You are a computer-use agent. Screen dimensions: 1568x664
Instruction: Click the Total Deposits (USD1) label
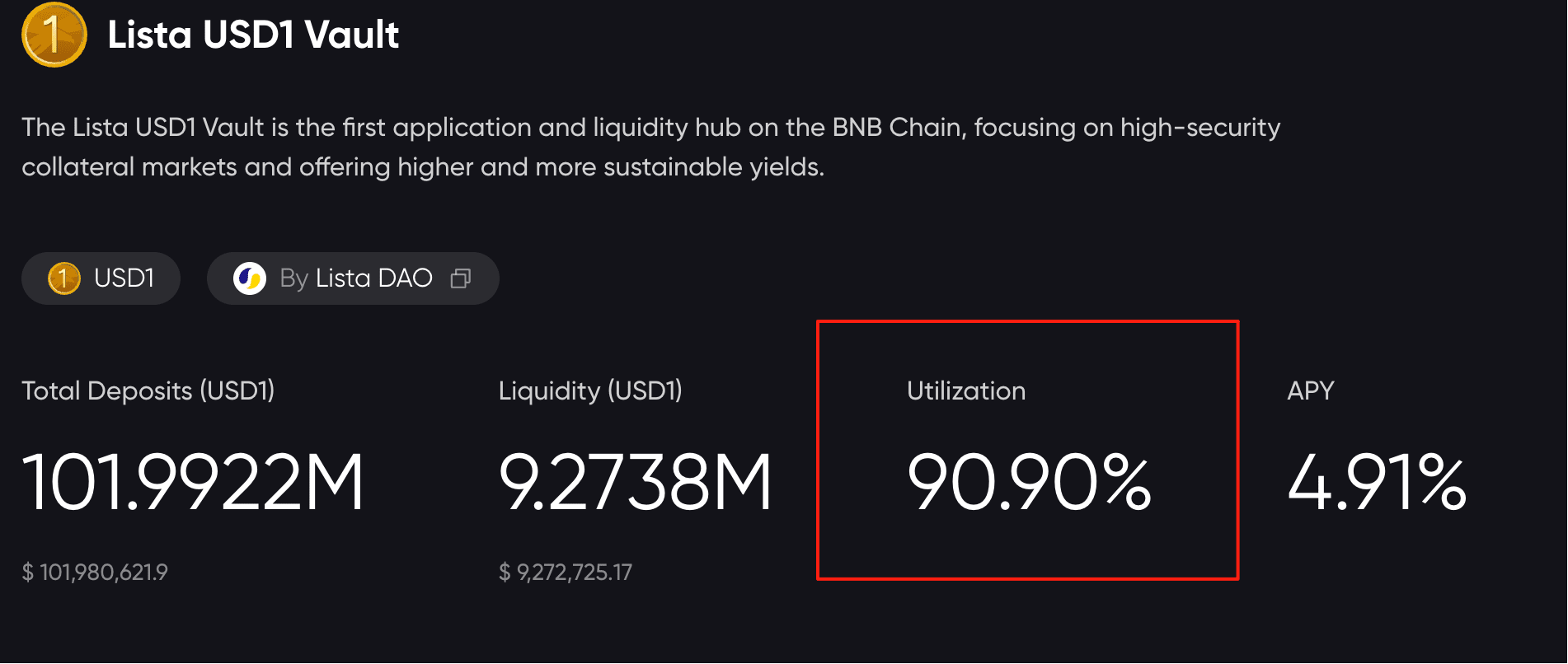pos(148,390)
